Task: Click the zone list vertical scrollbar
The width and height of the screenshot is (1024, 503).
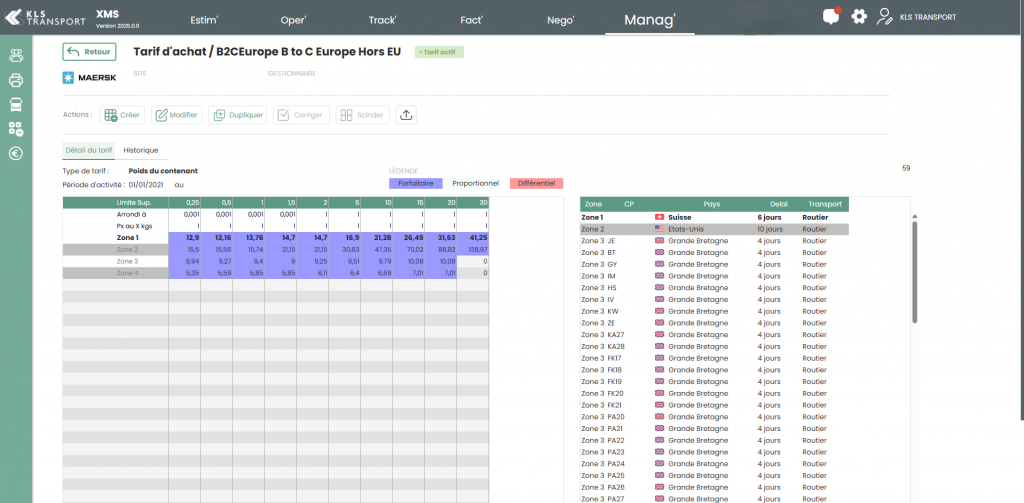Action: 915,271
